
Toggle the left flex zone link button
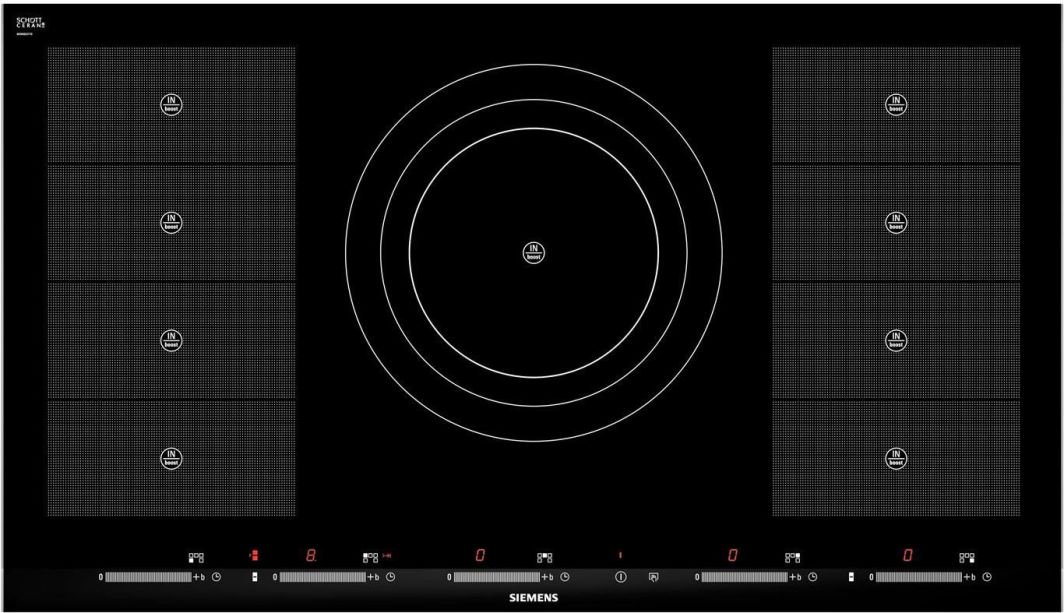coord(255,577)
